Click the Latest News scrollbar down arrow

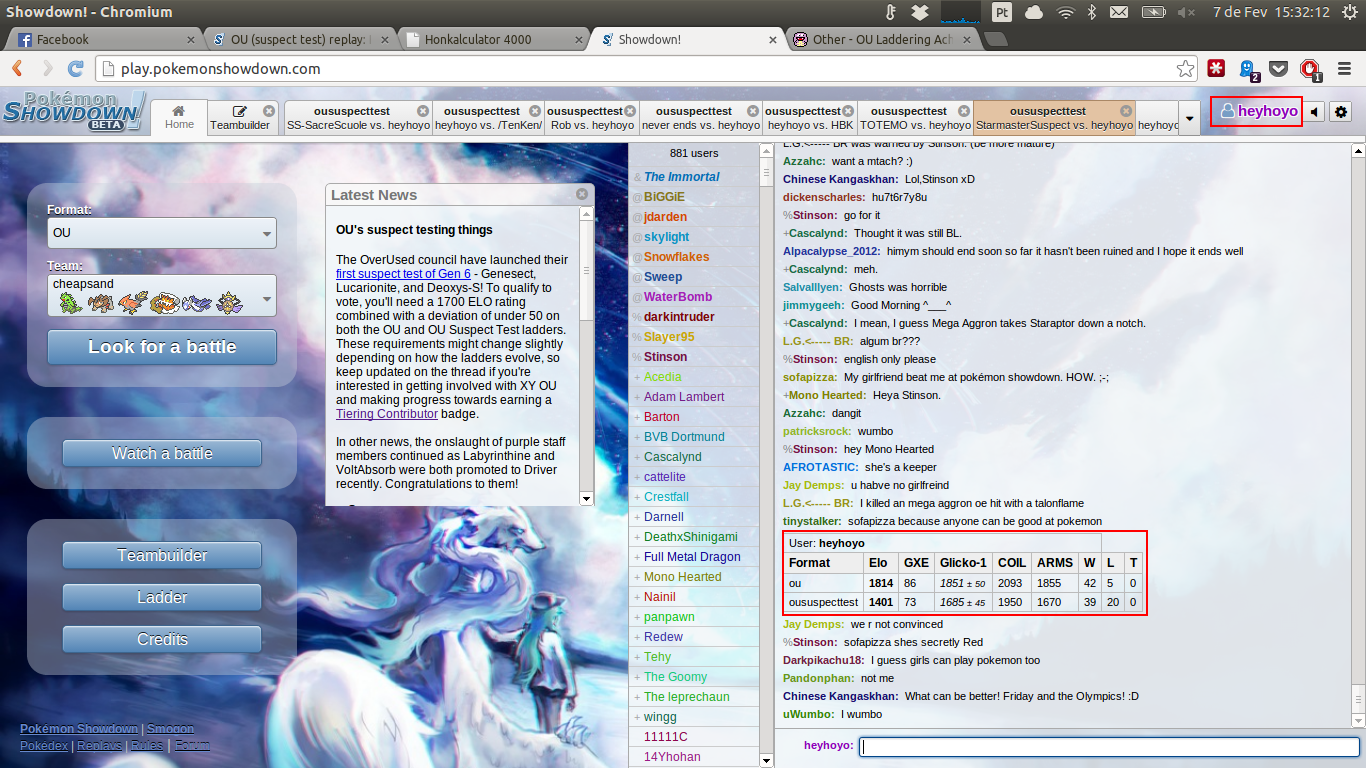click(x=586, y=497)
